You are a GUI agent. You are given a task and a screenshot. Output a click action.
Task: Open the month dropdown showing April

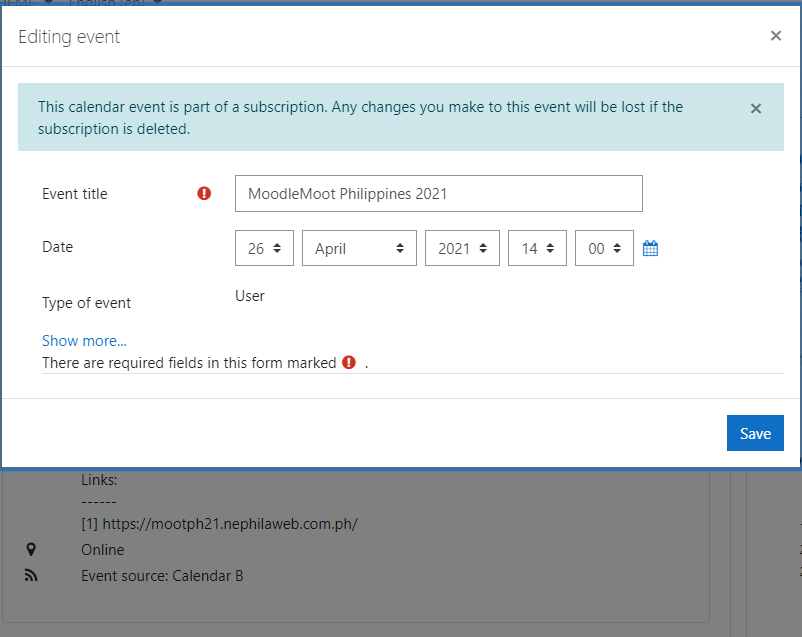(359, 248)
